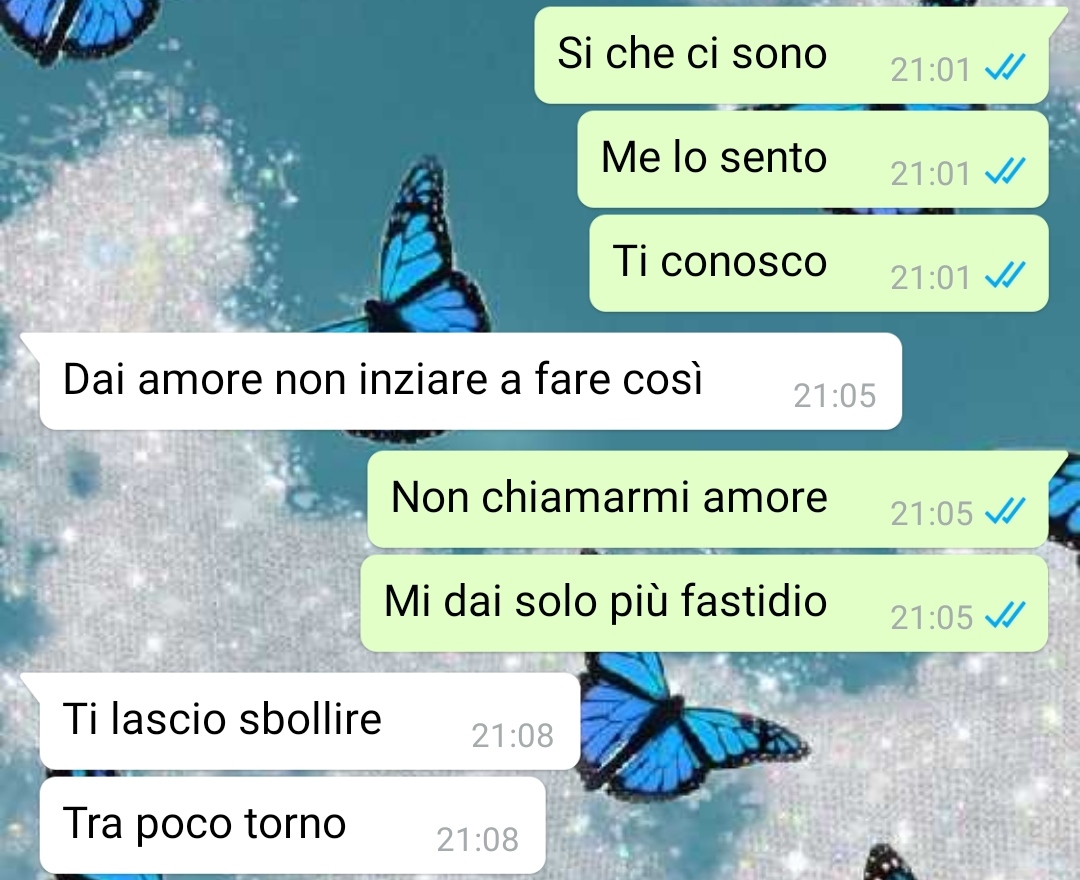Image resolution: width=1080 pixels, height=880 pixels.
Task: Tap the 'Ti conosco' message bubble
Action: 819,263
